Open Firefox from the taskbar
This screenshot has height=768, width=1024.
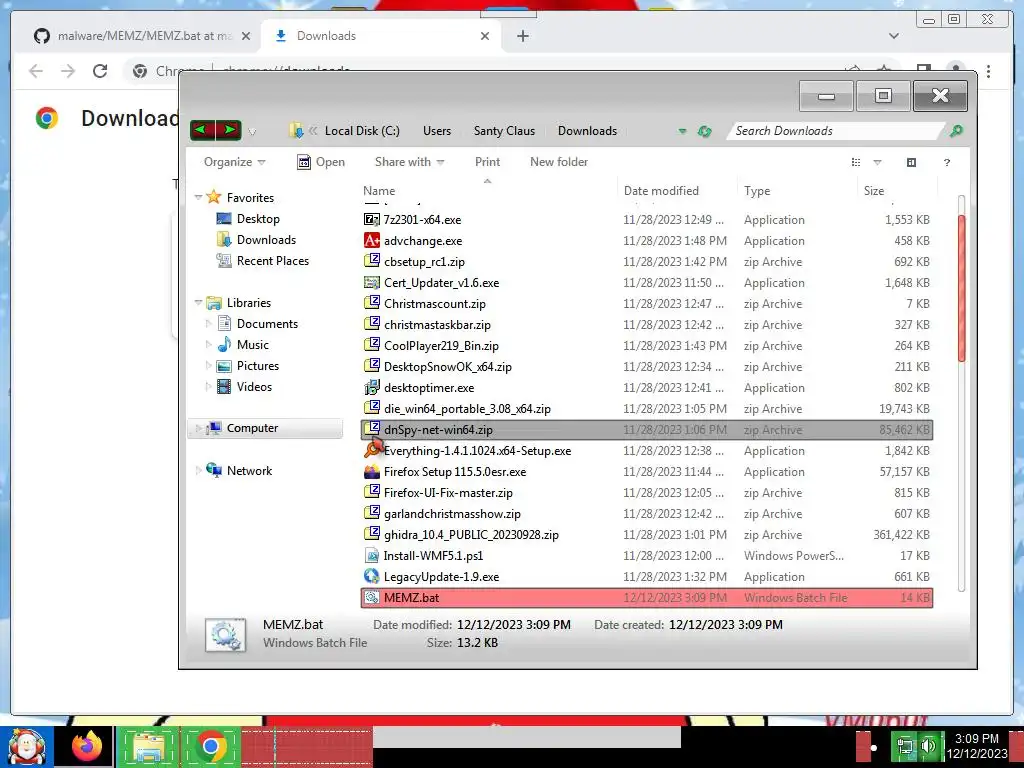87,746
